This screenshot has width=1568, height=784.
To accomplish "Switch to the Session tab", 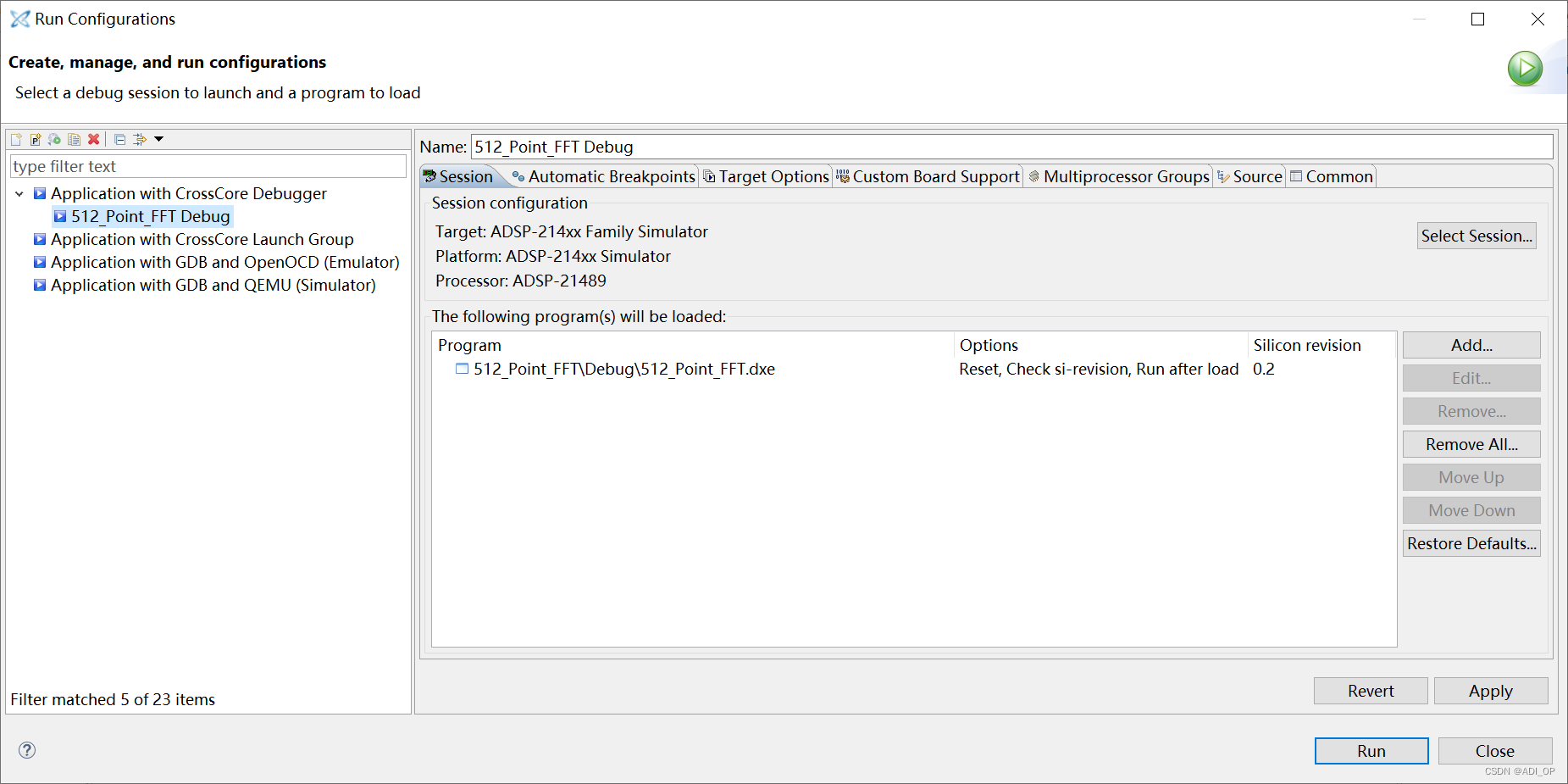I will [x=458, y=176].
